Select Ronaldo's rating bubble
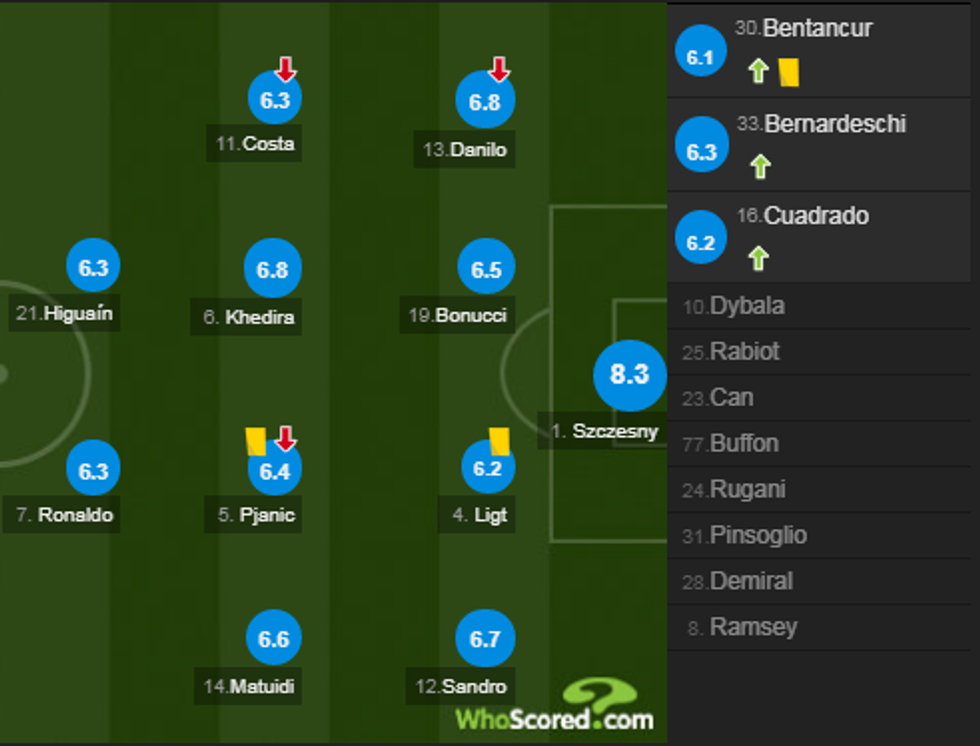Viewport: 980px width, 746px height. tap(92, 467)
